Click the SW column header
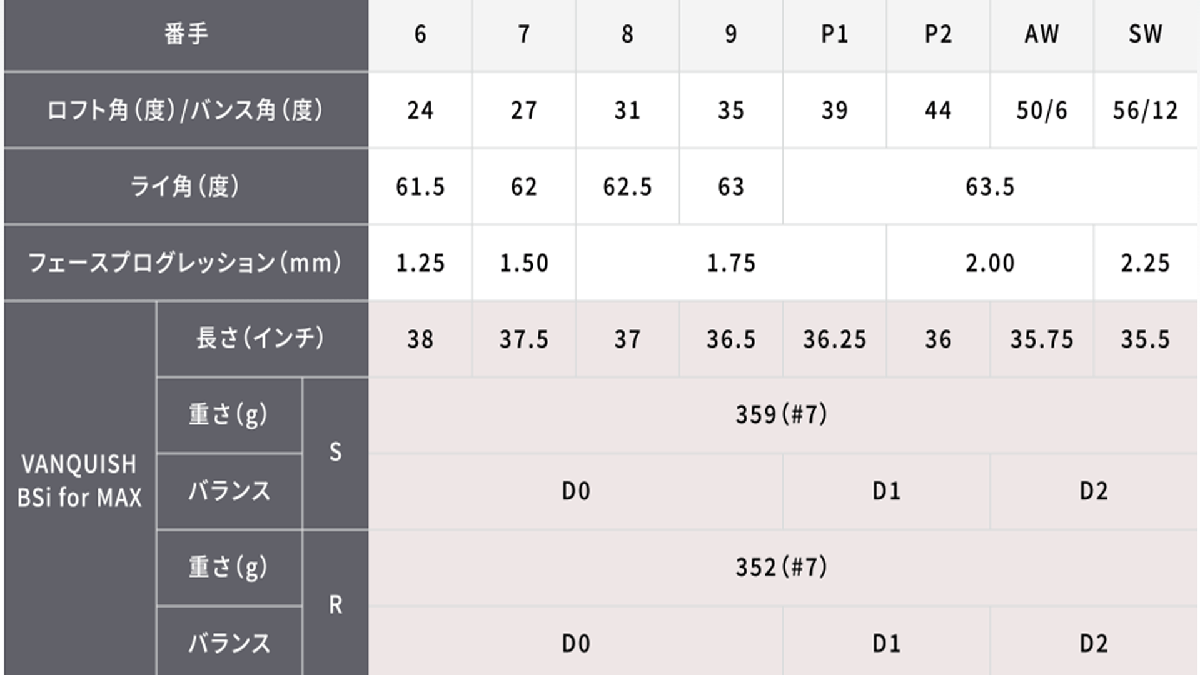The height and width of the screenshot is (675, 1200). pos(1146,34)
